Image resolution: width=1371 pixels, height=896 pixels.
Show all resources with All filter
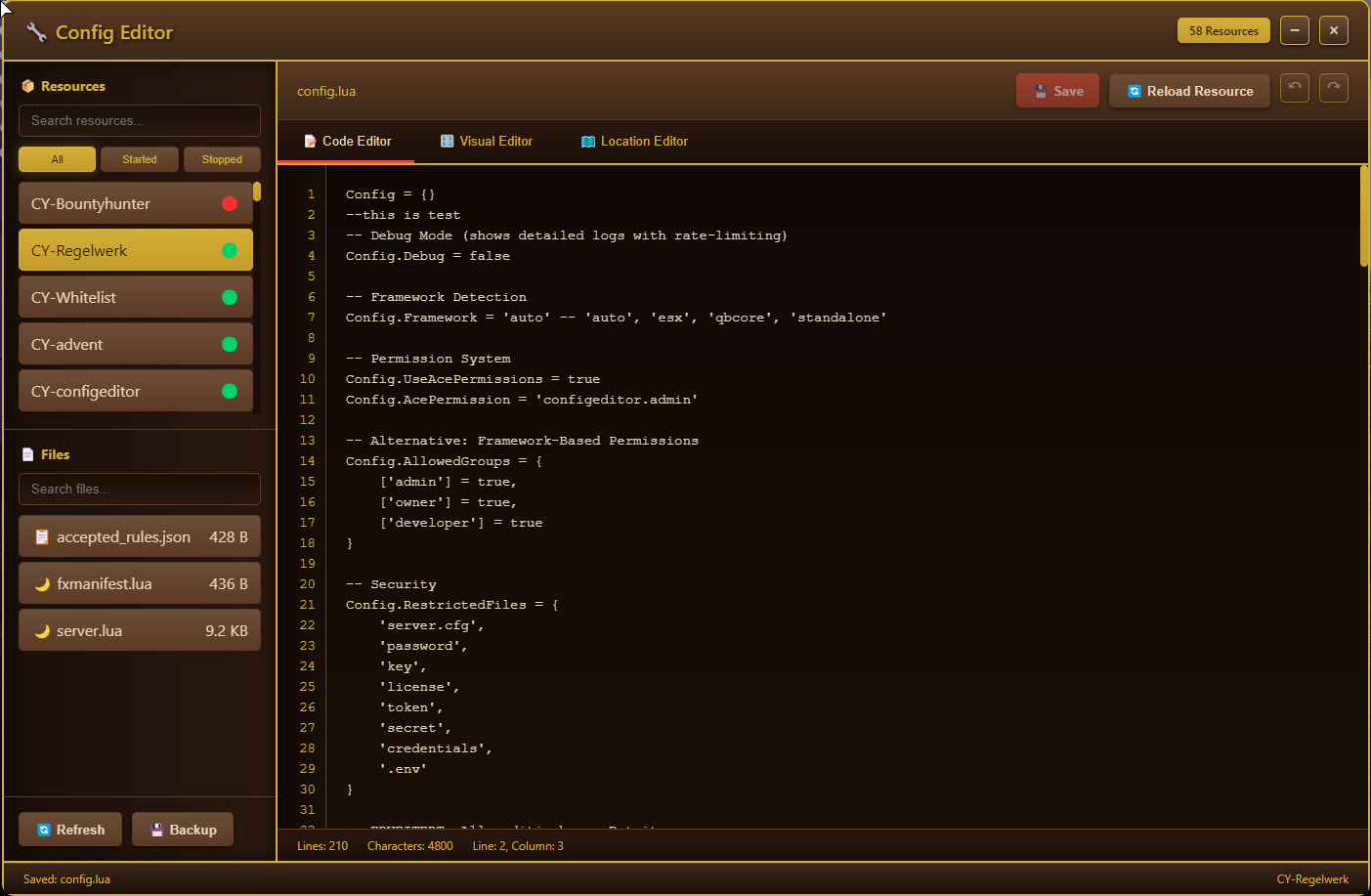coord(57,159)
